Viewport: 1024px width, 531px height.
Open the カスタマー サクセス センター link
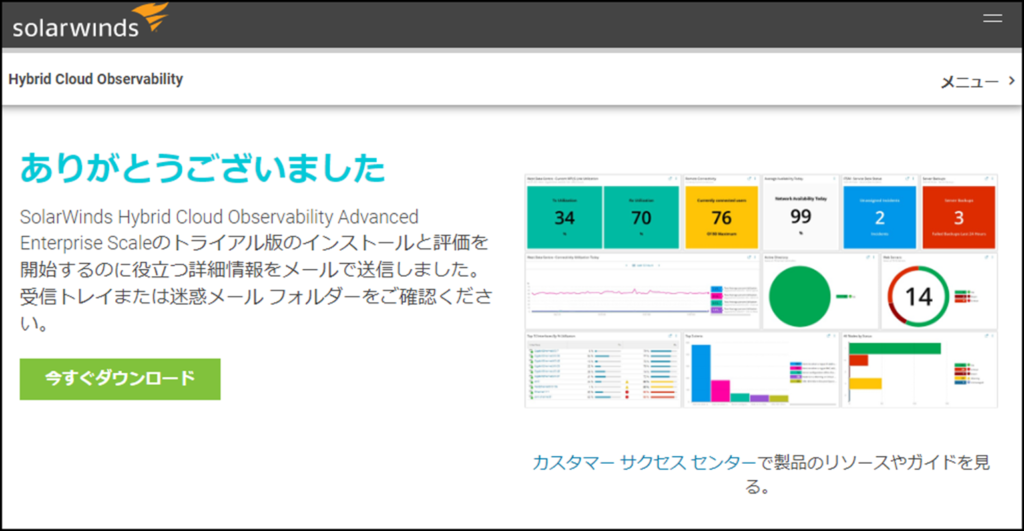coord(644,462)
